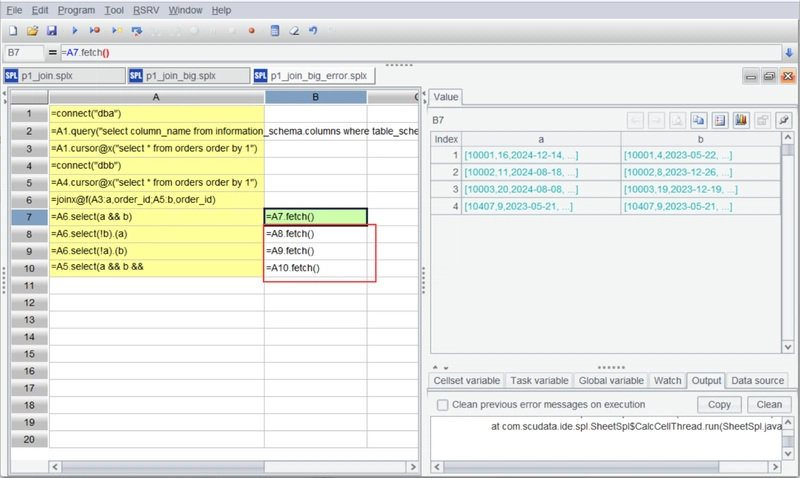The height and width of the screenshot is (478, 800).
Task: Click the grayed back arrow in Value panel
Action: click(635, 120)
